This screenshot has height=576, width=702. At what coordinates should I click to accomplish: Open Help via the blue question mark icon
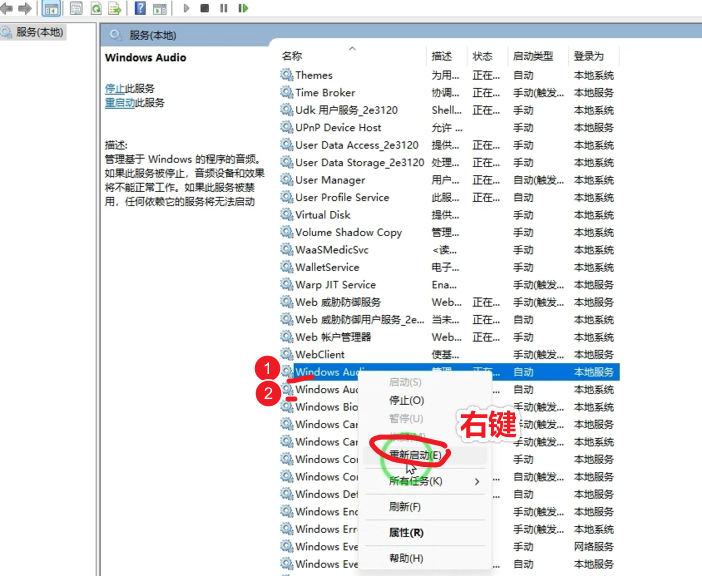coord(140,8)
